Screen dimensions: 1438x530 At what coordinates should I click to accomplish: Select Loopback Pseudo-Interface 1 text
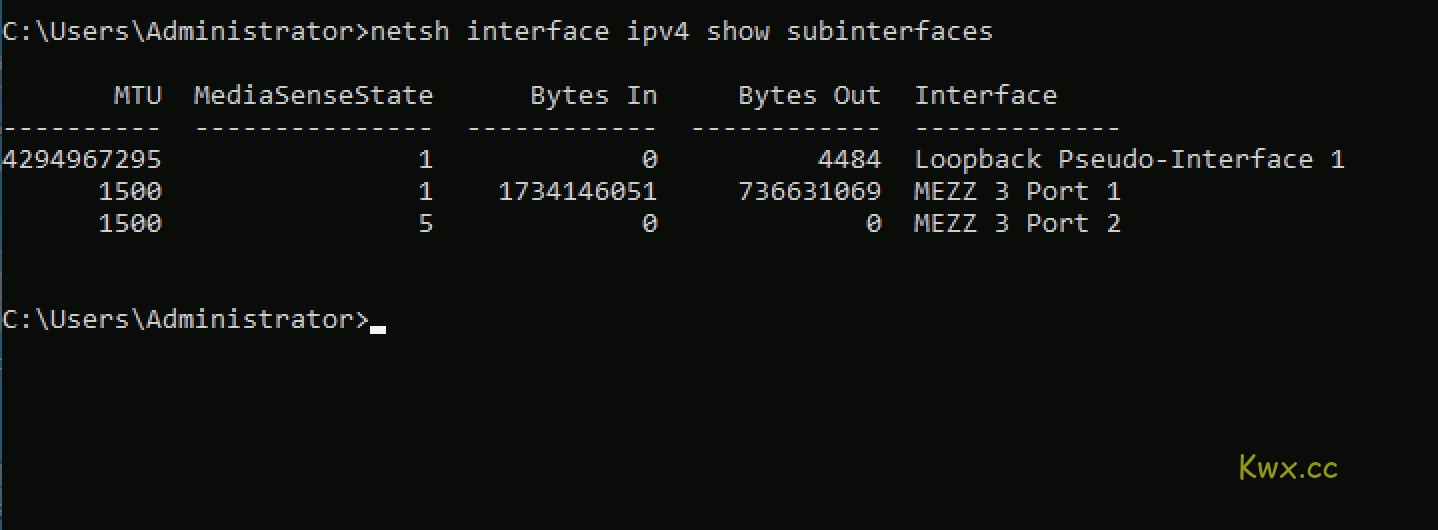pos(1130,160)
